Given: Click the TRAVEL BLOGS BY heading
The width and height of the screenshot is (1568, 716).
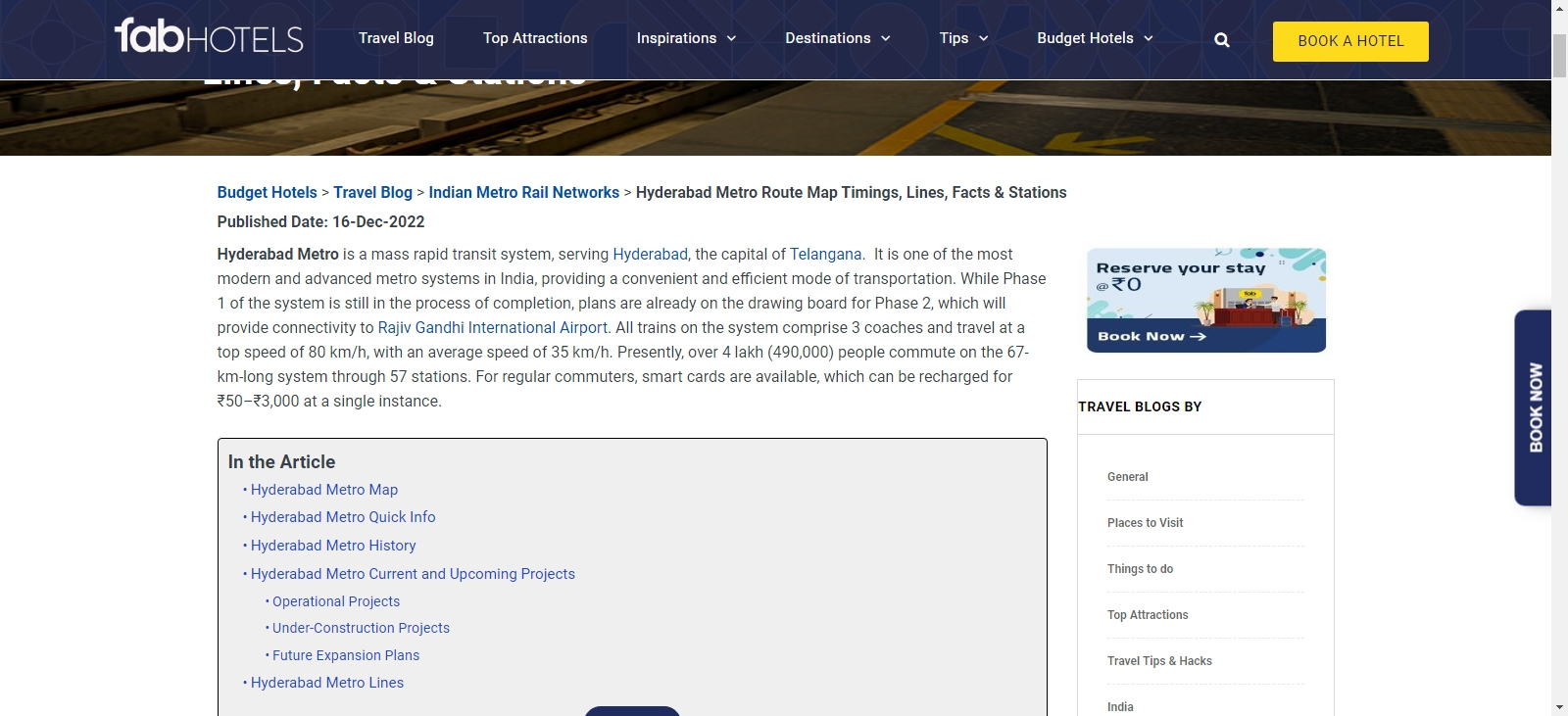Looking at the screenshot, I should coord(1140,406).
